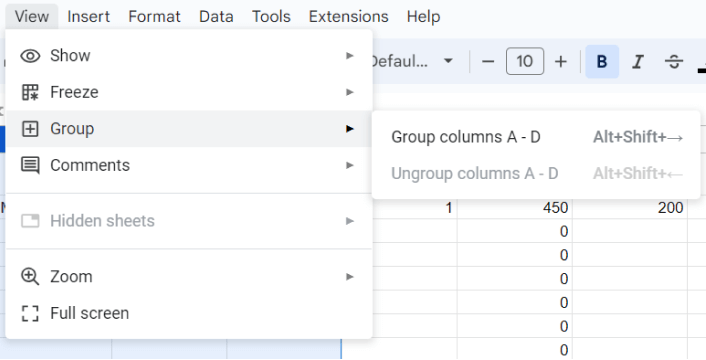The image size is (706, 360).
Task: Click the Zoom magnifier icon
Action: click(x=30, y=277)
